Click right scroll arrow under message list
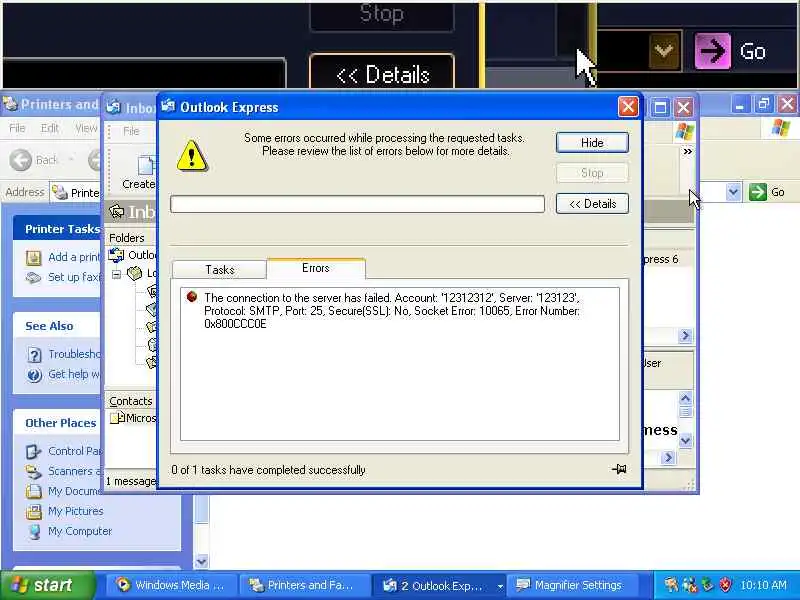Image resolution: width=800 pixels, height=600 pixels. click(x=685, y=335)
